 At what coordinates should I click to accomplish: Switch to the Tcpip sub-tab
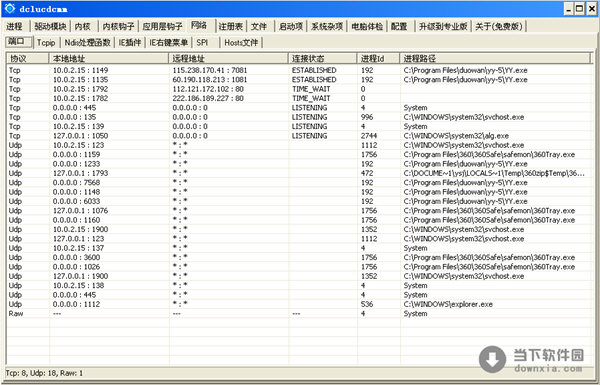tap(46, 42)
